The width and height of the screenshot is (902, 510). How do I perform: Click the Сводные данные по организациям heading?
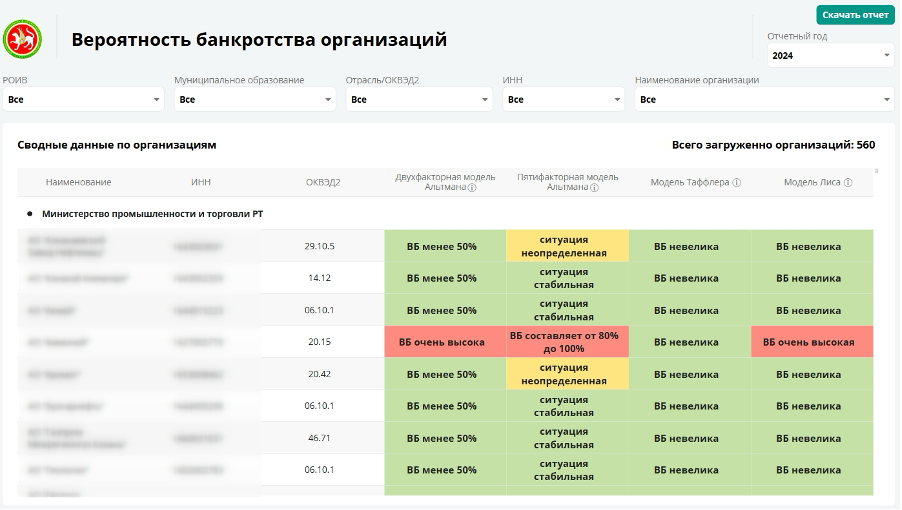point(117,145)
